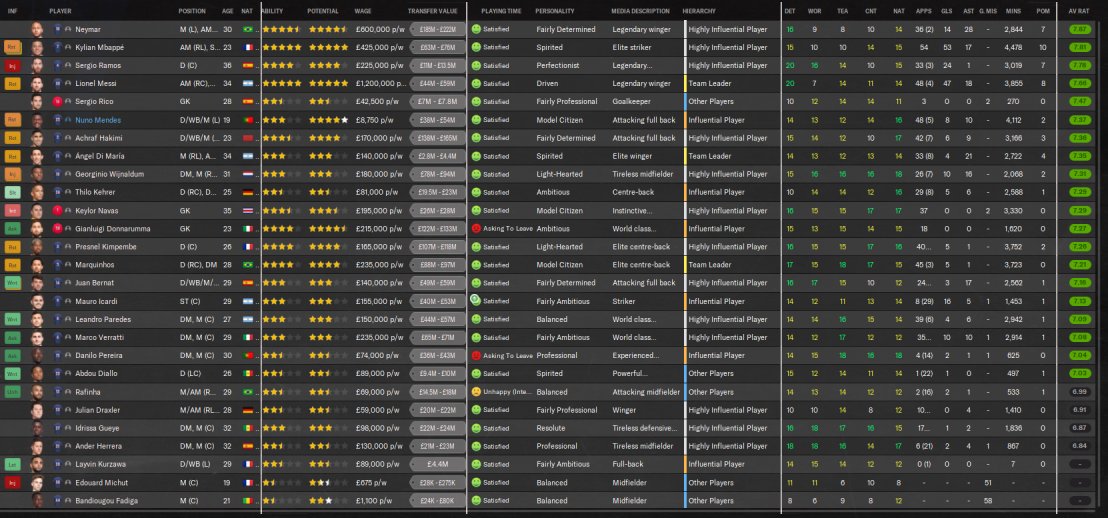Screen dimensions: 1108x518
Task: Sort by the PLAYING TIME column header
Action: (x=501, y=11)
